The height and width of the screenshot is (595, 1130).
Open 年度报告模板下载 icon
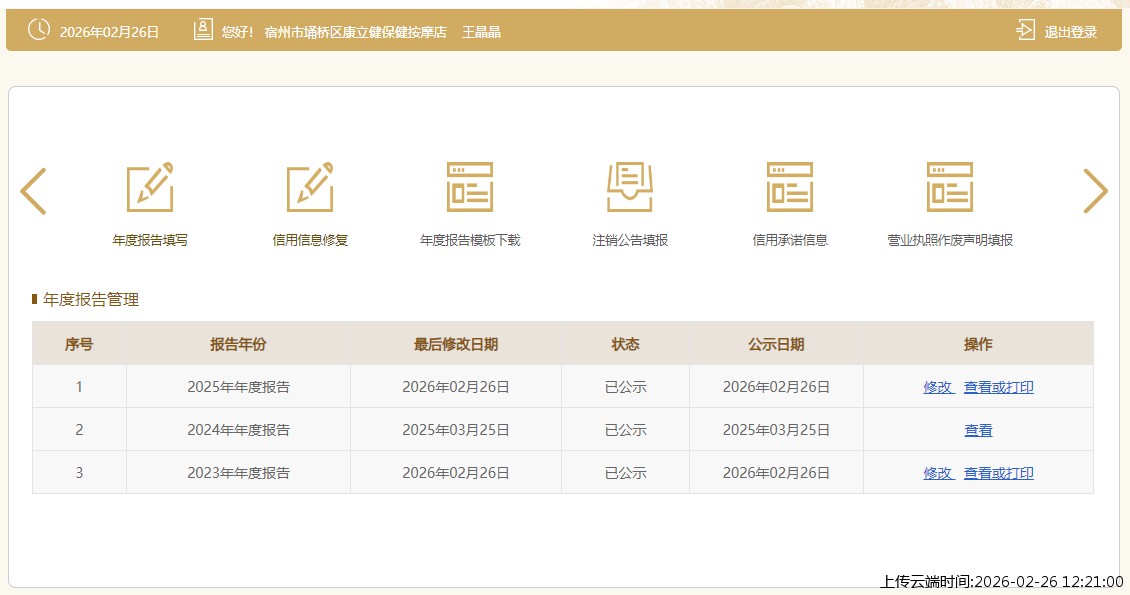tap(470, 187)
